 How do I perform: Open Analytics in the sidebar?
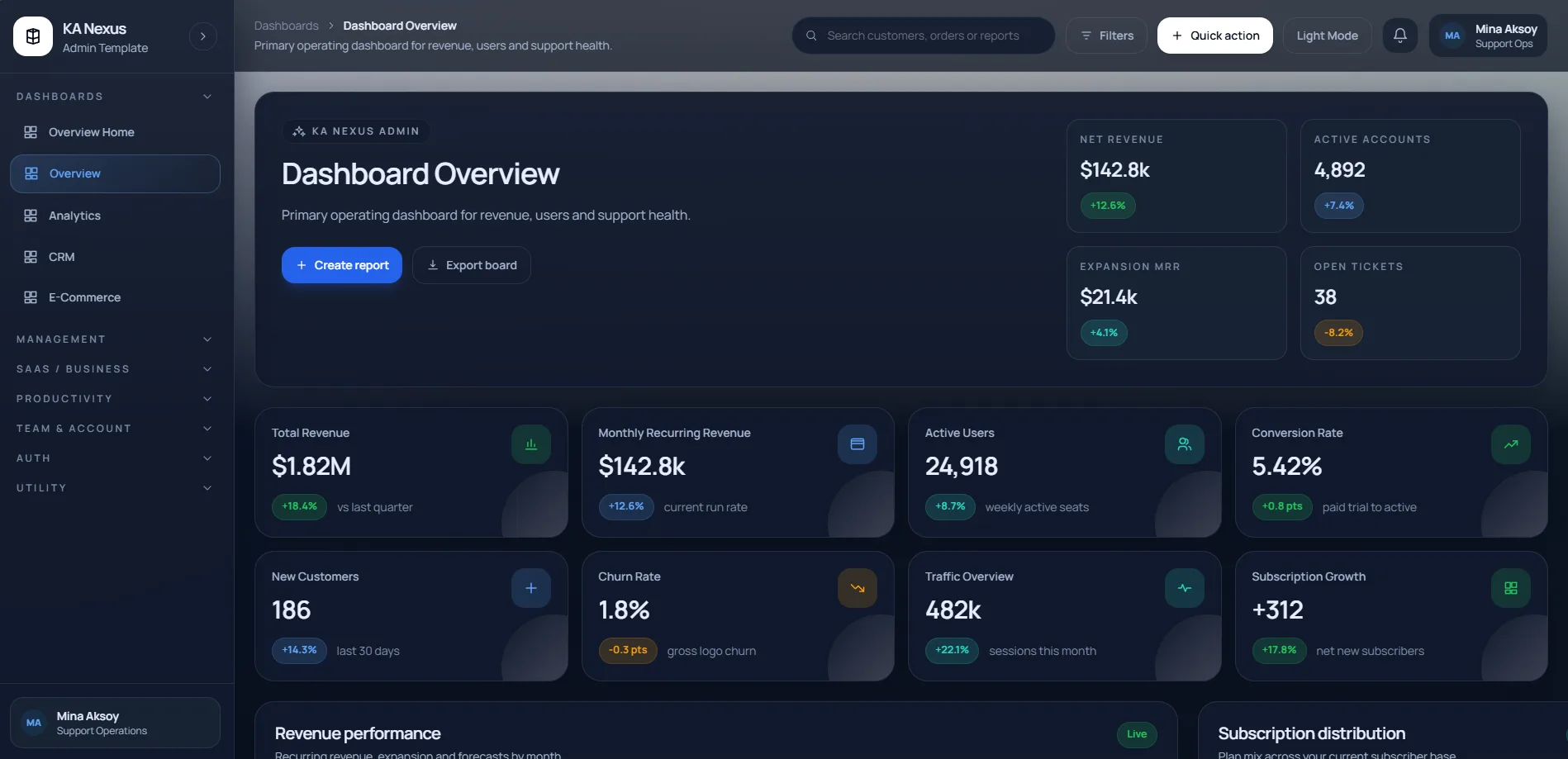(74, 216)
